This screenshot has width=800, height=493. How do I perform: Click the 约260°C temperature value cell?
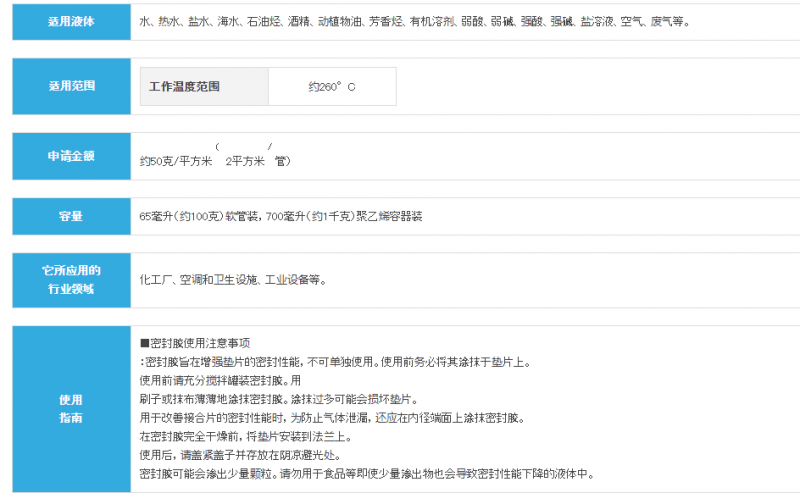pos(332,87)
